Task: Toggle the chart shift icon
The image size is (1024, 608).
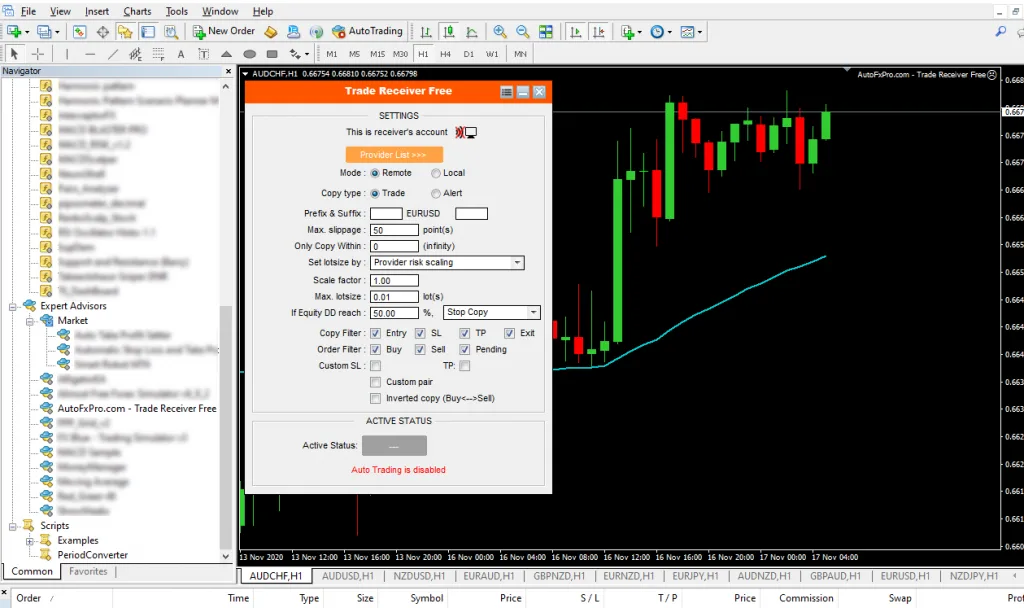Action: 598,31
